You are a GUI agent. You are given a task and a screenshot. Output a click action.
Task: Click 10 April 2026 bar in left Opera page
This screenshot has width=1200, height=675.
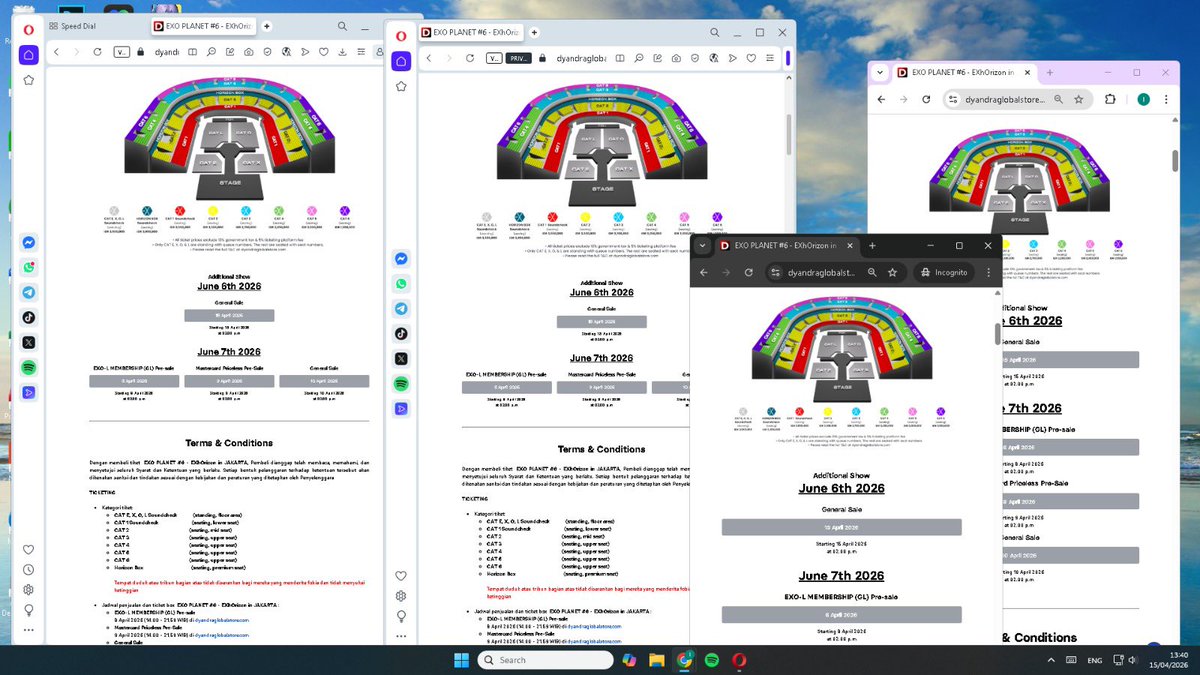pyautogui.click(x=324, y=381)
